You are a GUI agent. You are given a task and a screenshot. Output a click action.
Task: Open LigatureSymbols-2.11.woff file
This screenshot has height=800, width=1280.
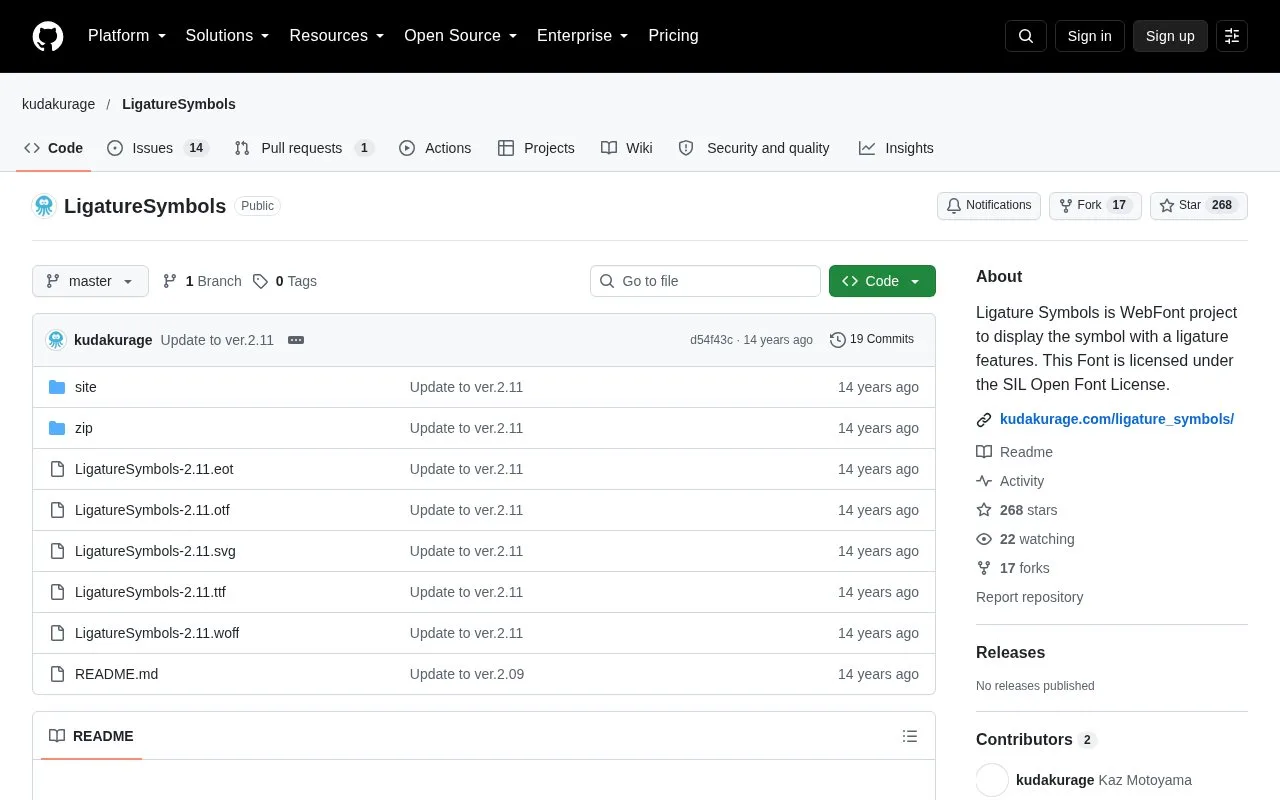tap(157, 633)
